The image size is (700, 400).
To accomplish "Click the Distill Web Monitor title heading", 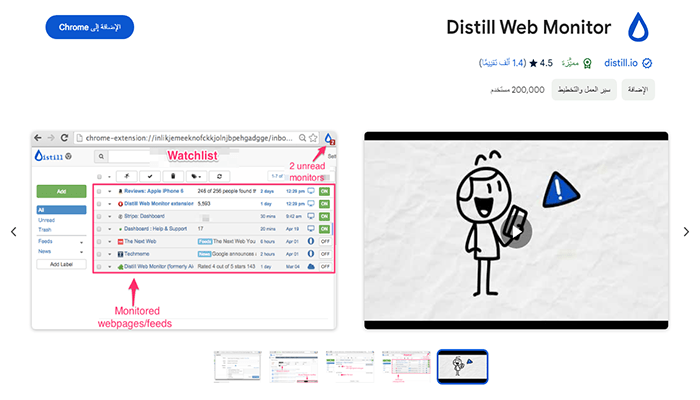I will point(529,27).
